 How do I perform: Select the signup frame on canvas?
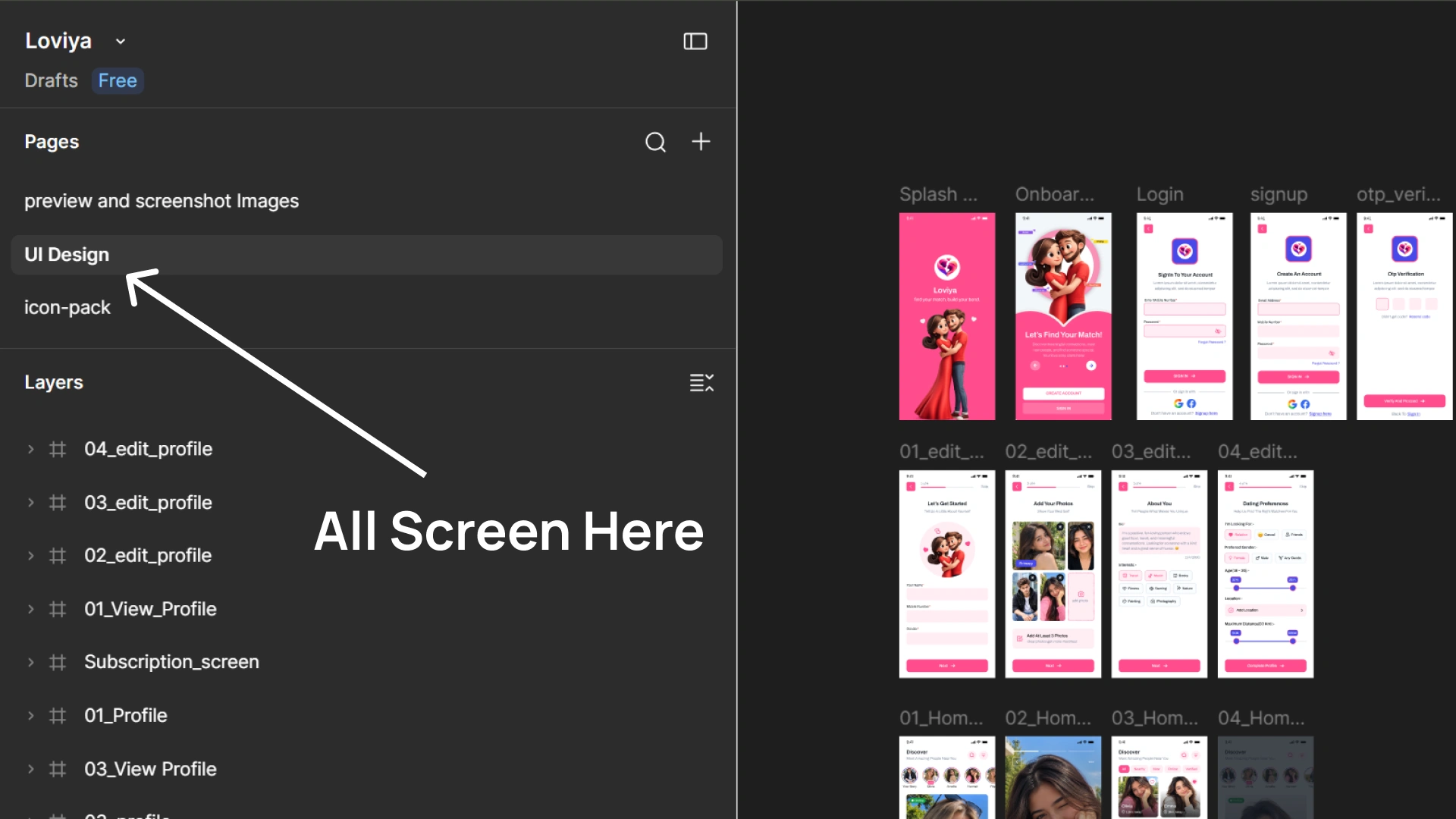1298,316
